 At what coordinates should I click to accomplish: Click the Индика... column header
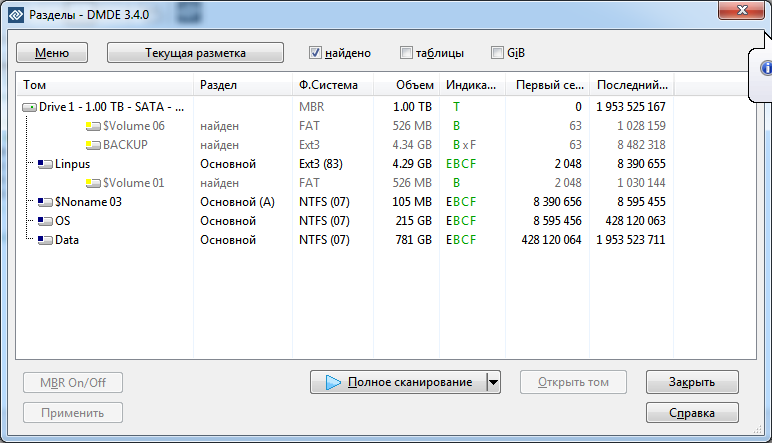pos(471,85)
